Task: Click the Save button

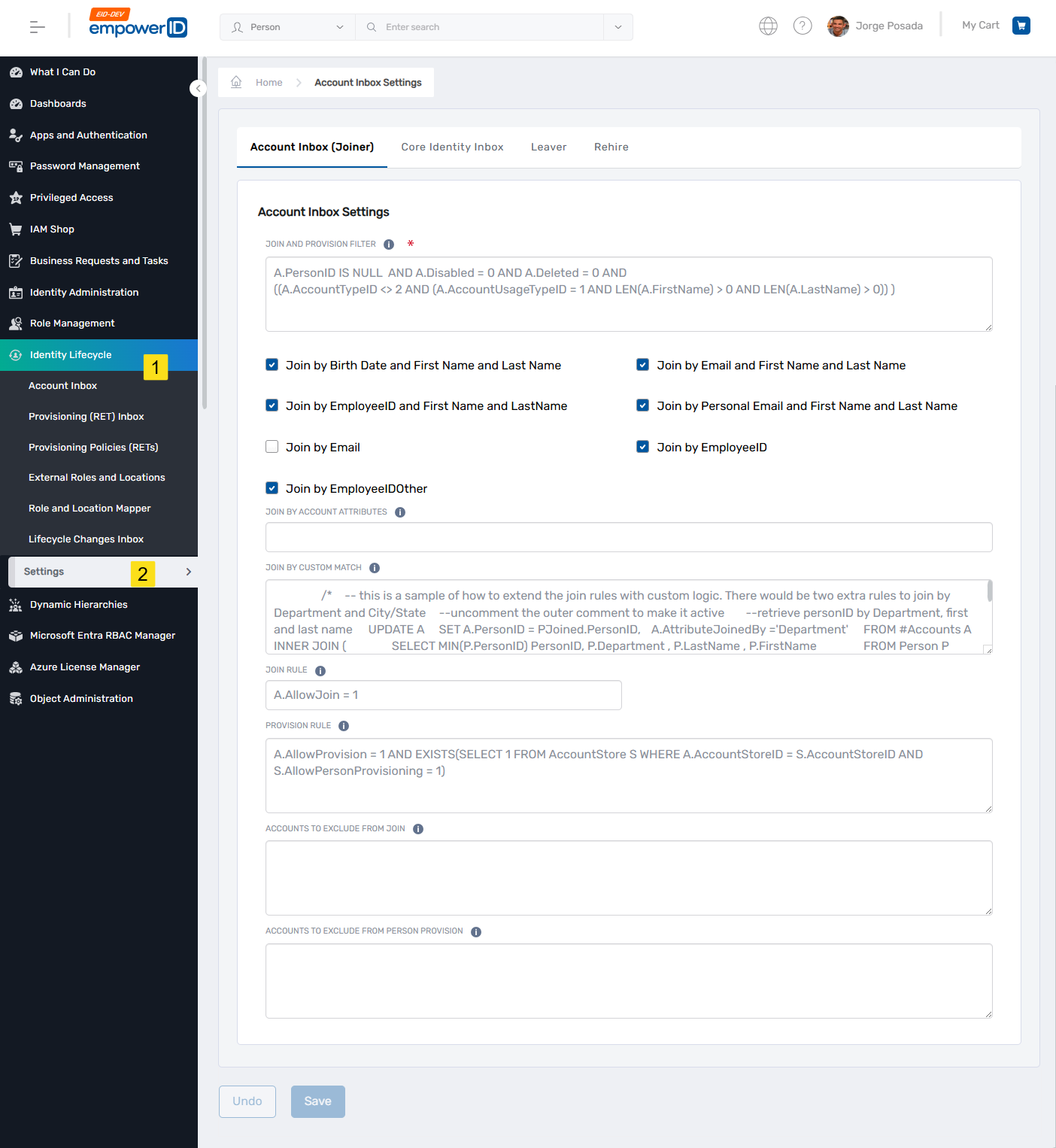Action: pyautogui.click(x=317, y=1101)
